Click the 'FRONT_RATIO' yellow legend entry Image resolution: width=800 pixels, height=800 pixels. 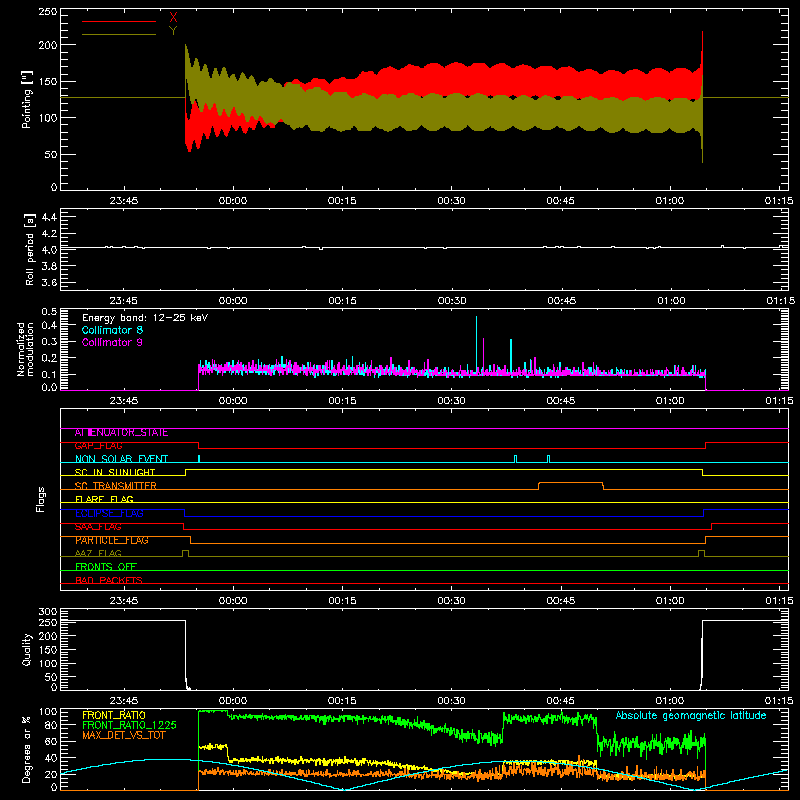coord(113,715)
